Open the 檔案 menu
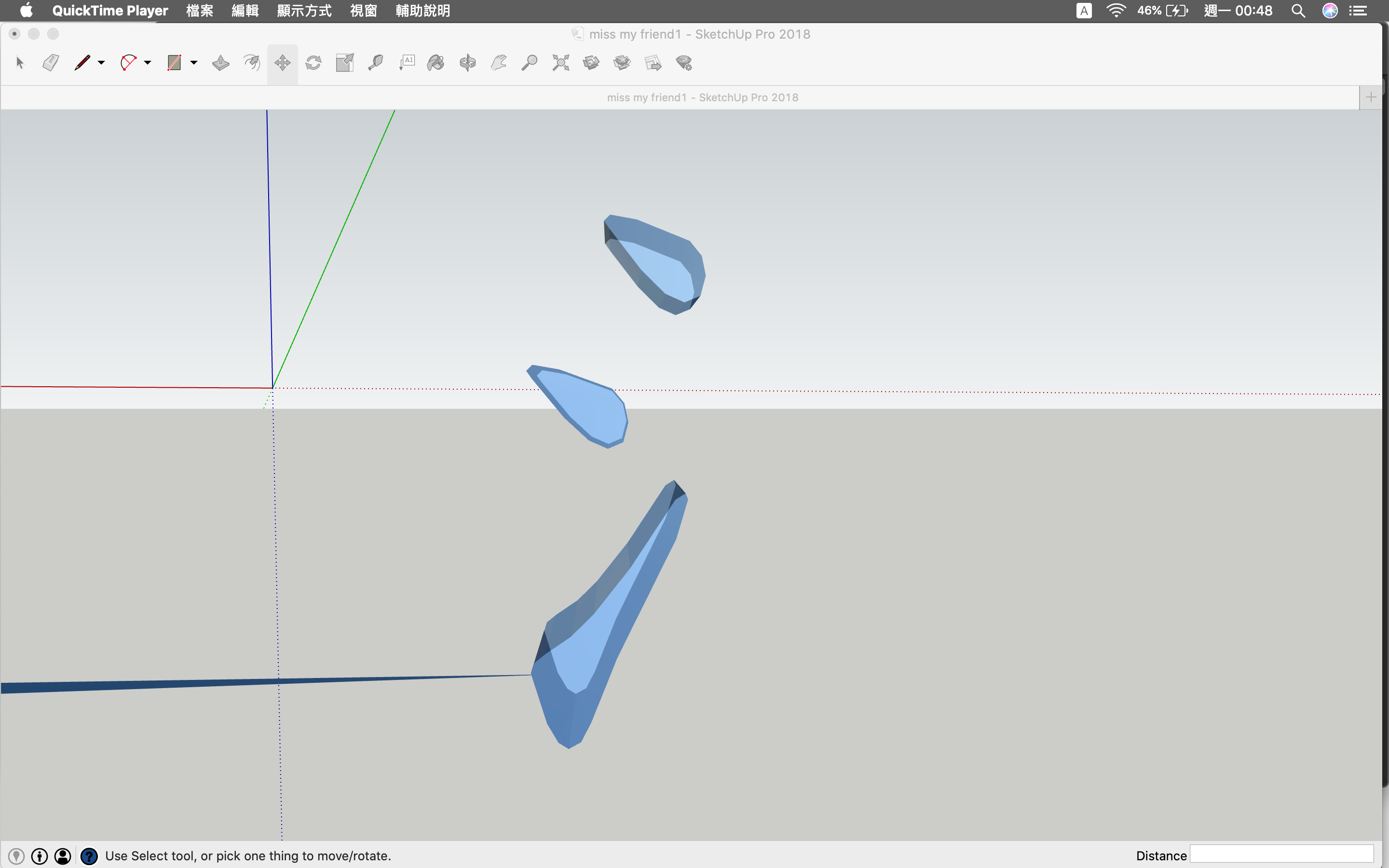Image resolution: width=1389 pixels, height=868 pixels. tap(199, 11)
